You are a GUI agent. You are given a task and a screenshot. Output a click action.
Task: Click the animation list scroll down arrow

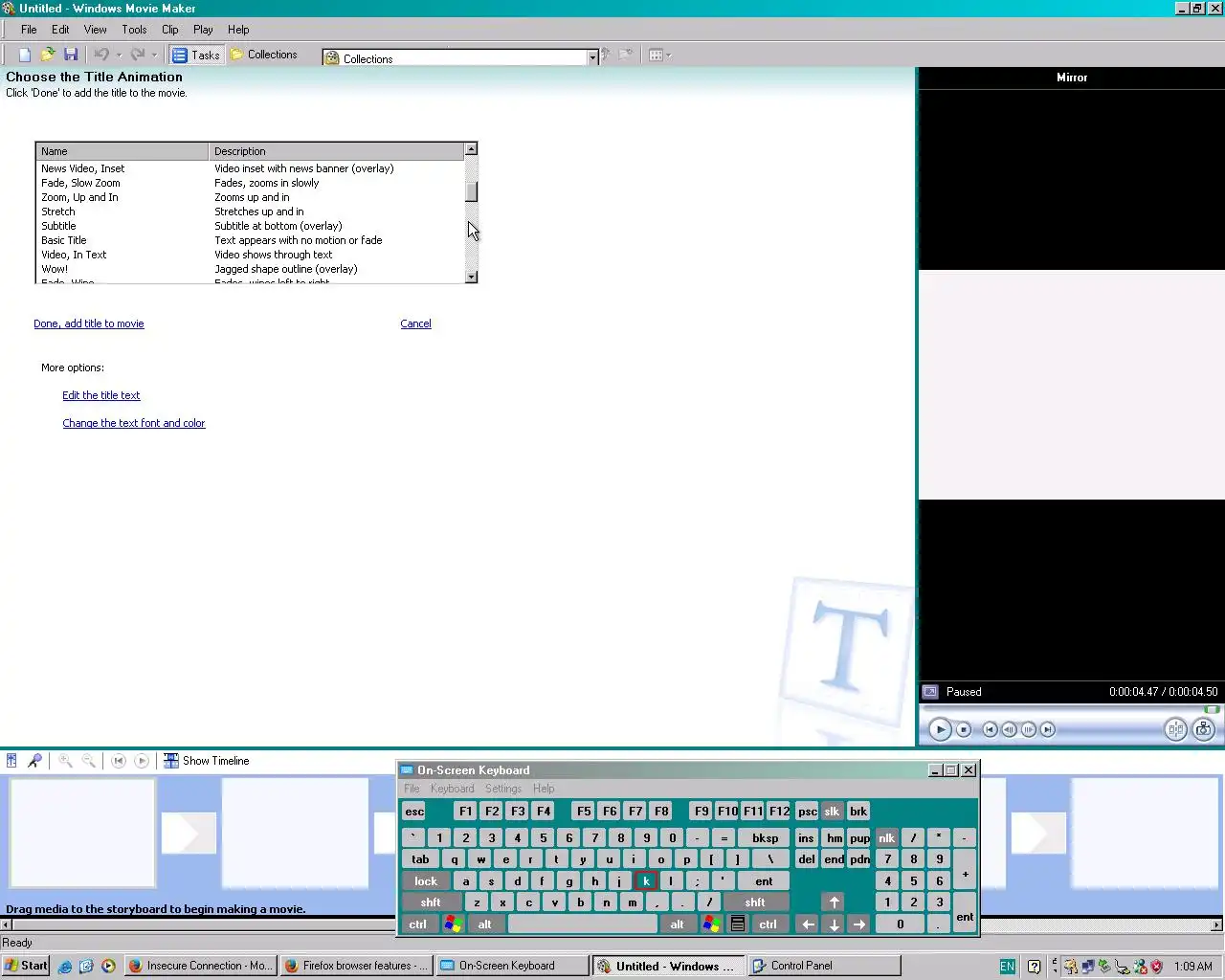(x=471, y=277)
